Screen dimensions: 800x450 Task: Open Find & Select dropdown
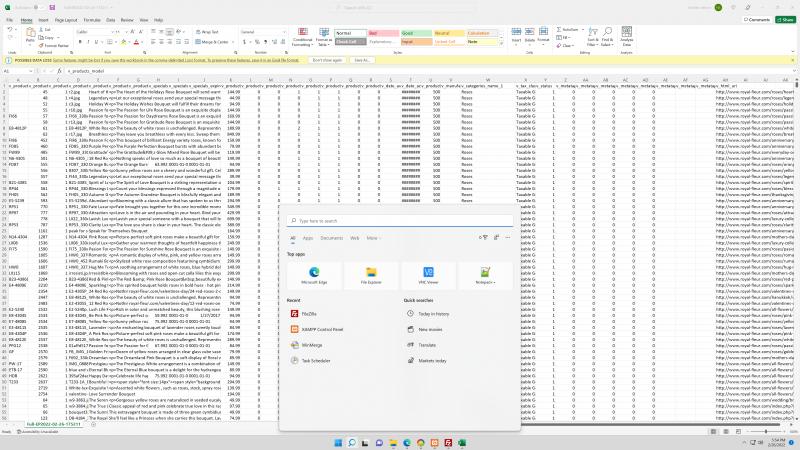coord(607,37)
